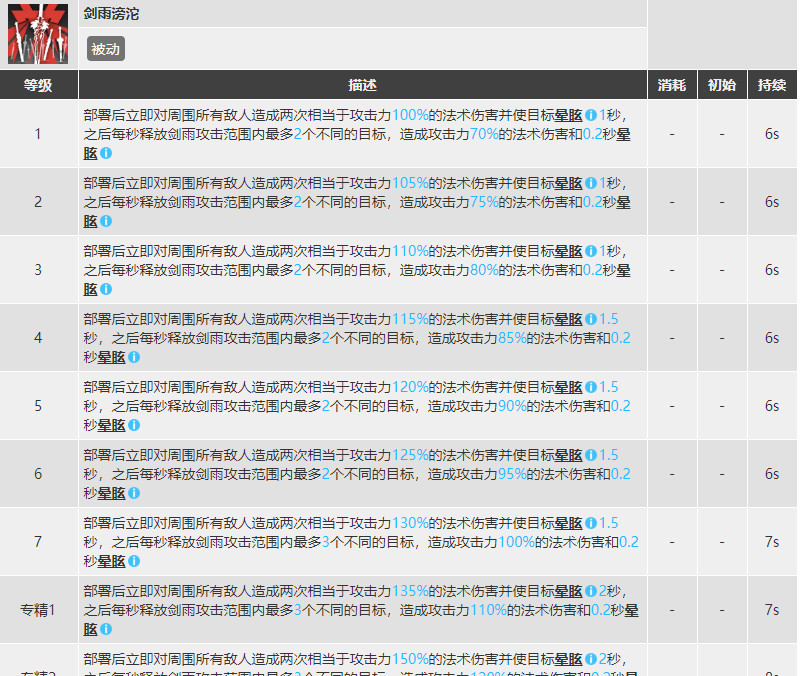
Task: Click the 初始 column header
Action: pos(722,85)
